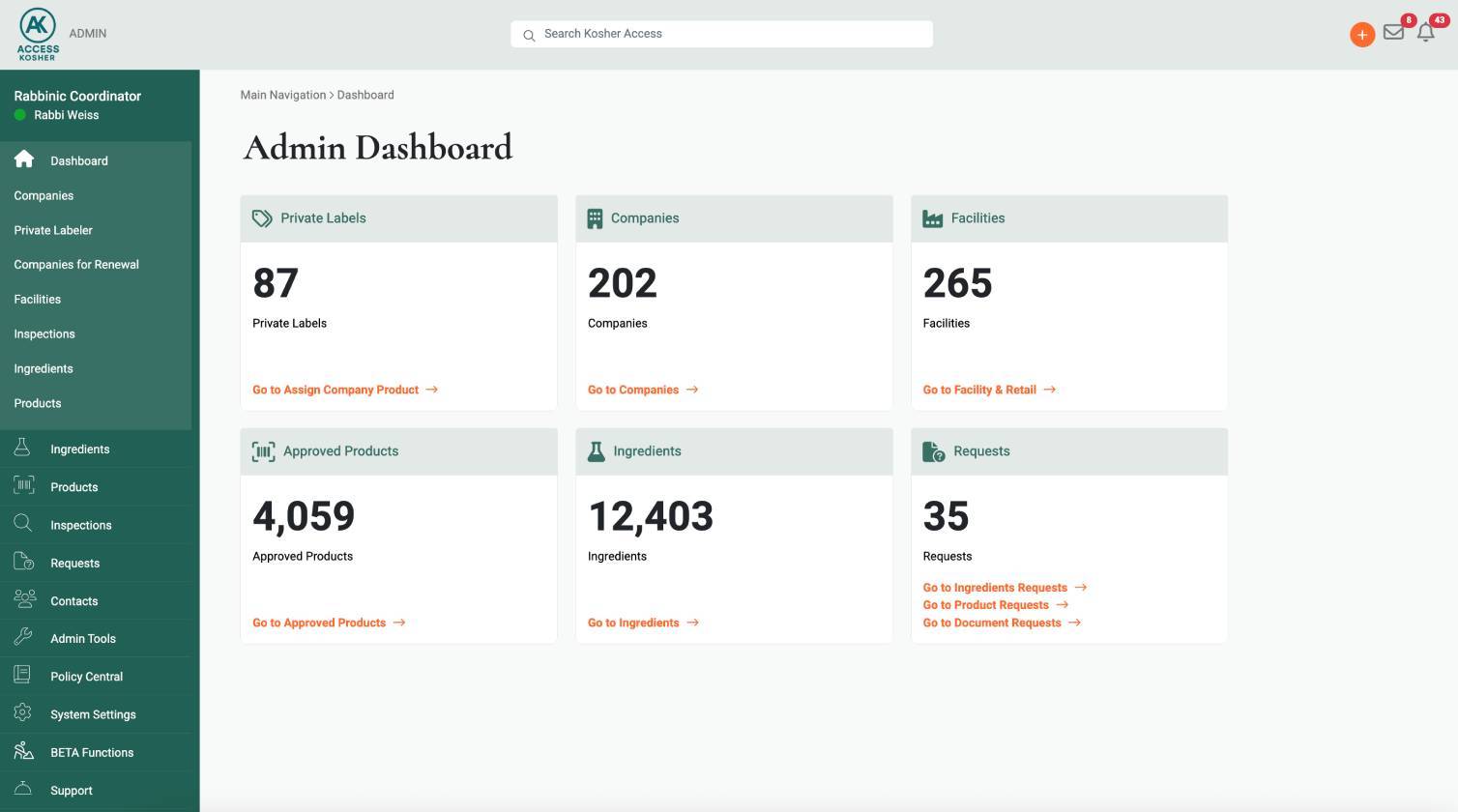This screenshot has height=812, width=1458.
Task: Open Inspections via the magnifying glass icon
Action: [x=22, y=523]
